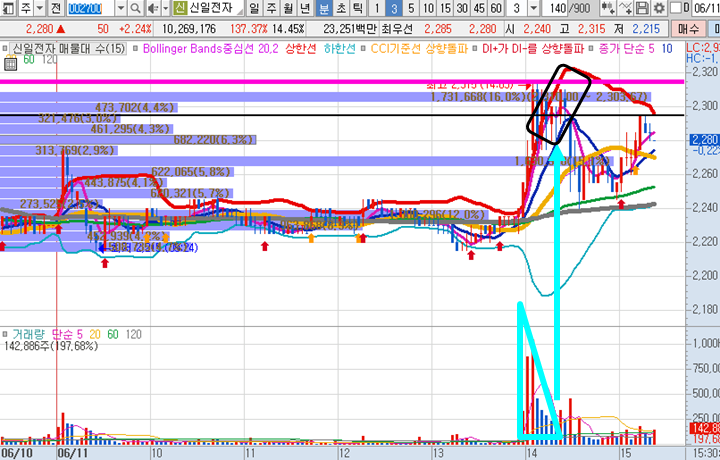Click the bar count field showing 140

pyautogui.click(x=557, y=8)
